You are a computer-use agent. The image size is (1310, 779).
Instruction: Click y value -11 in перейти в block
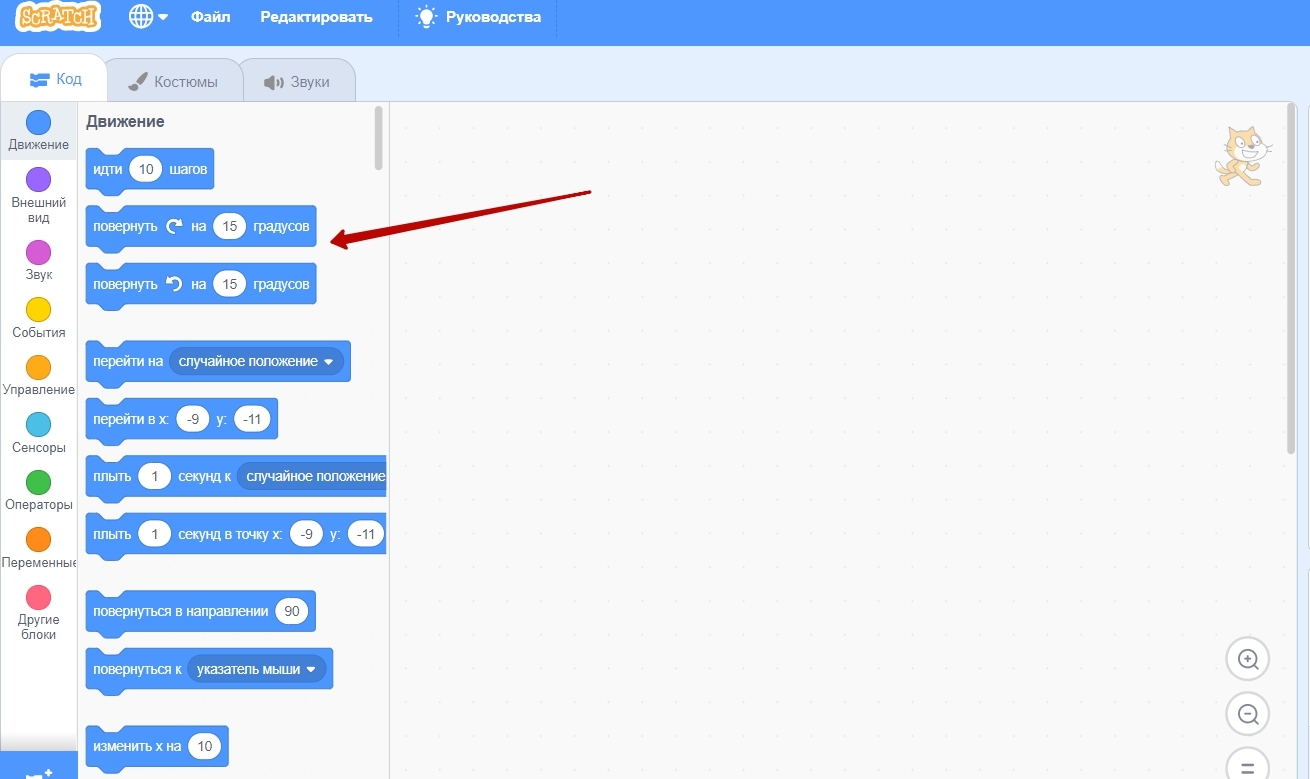pyautogui.click(x=253, y=419)
